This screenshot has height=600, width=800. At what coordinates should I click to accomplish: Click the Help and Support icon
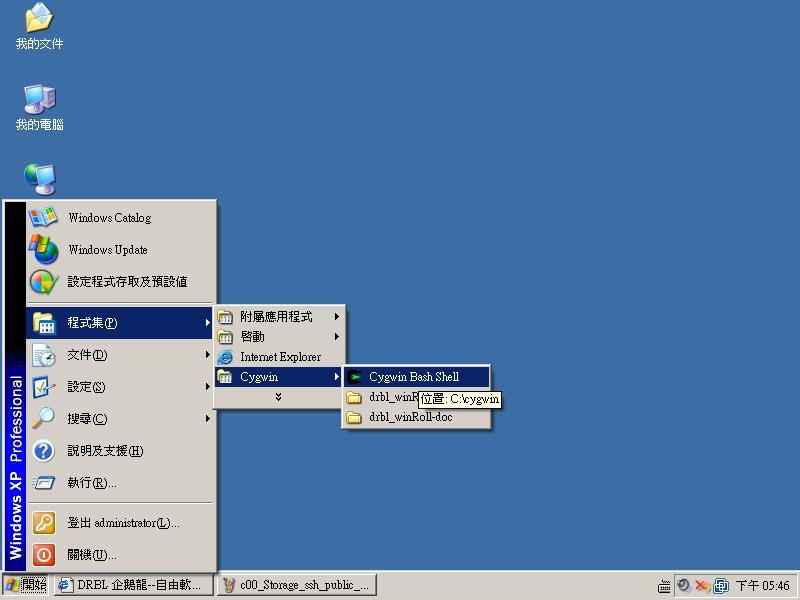coord(44,451)
